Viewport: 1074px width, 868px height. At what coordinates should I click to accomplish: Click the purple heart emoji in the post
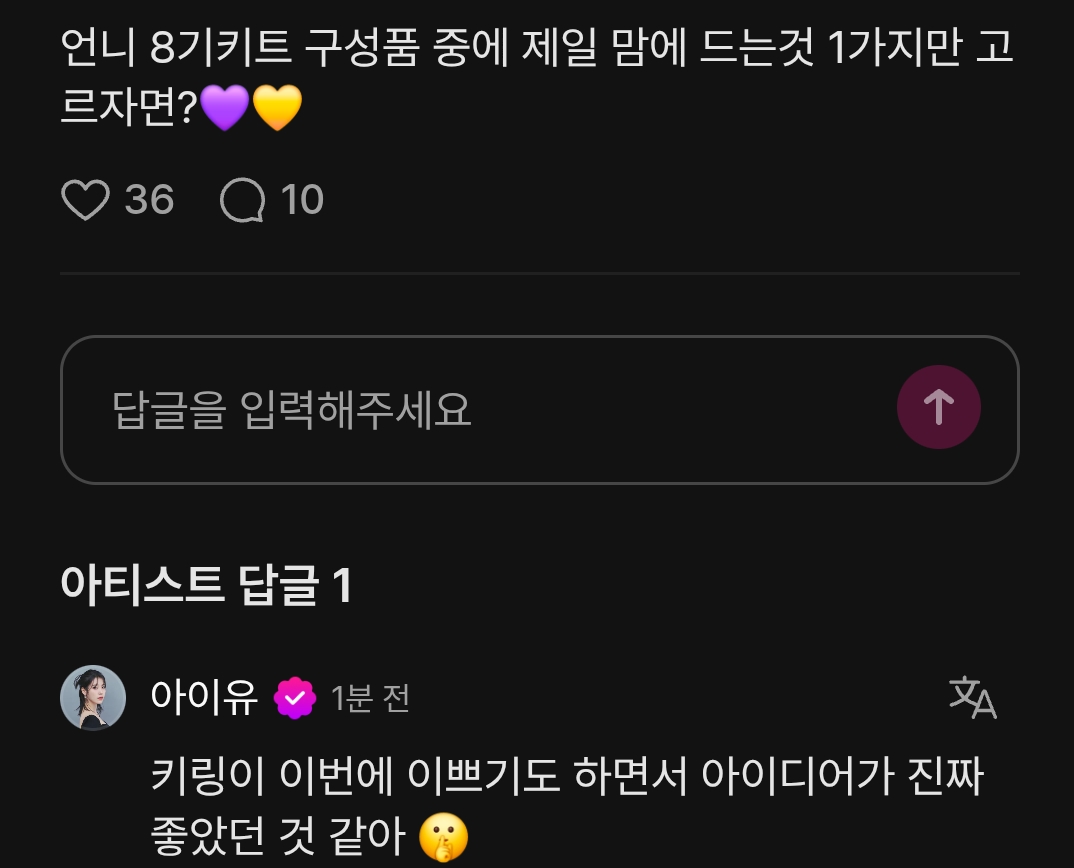[x=225, y=108]
